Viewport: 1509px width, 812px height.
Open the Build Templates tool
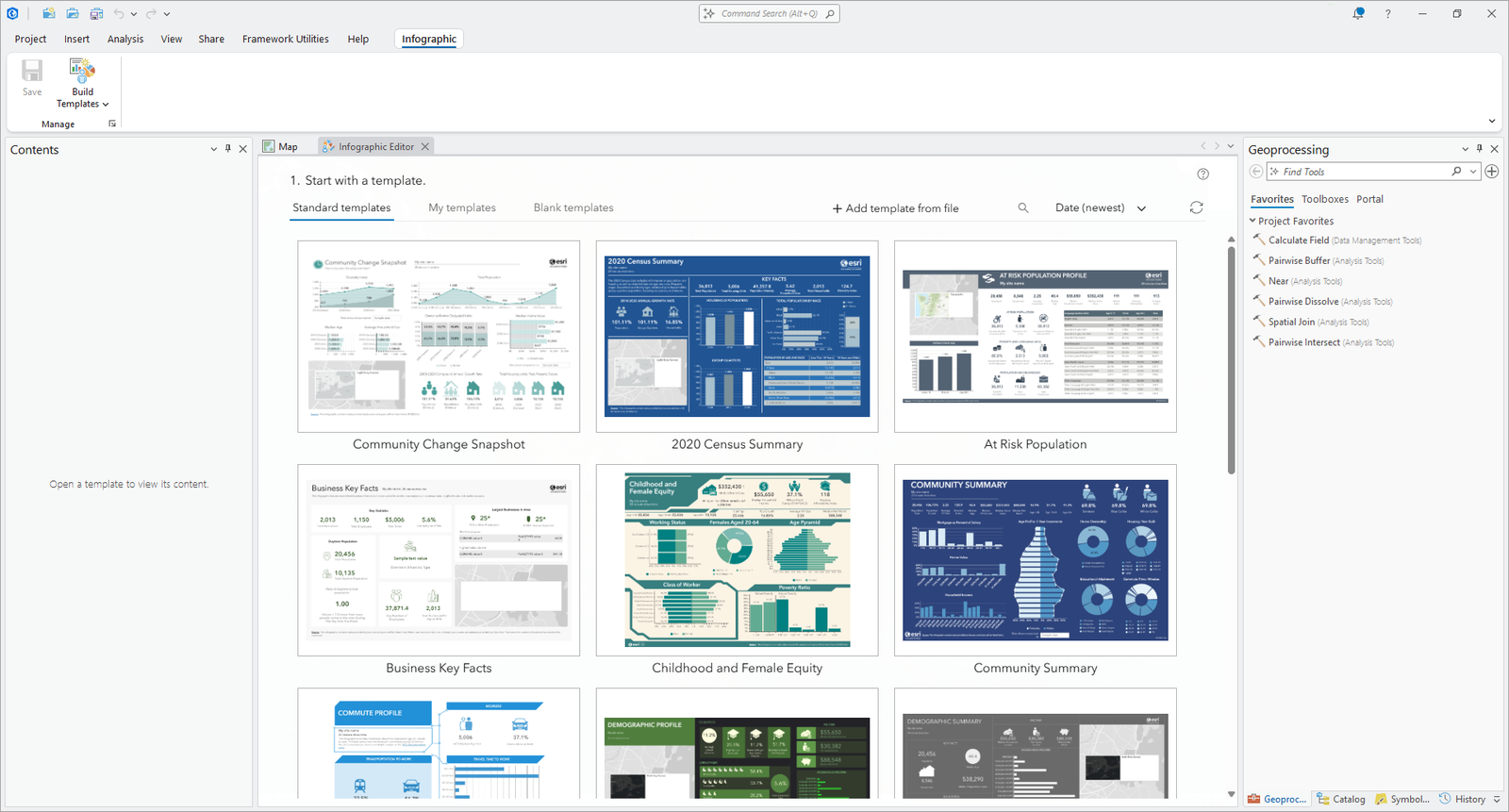click(82, 83)
